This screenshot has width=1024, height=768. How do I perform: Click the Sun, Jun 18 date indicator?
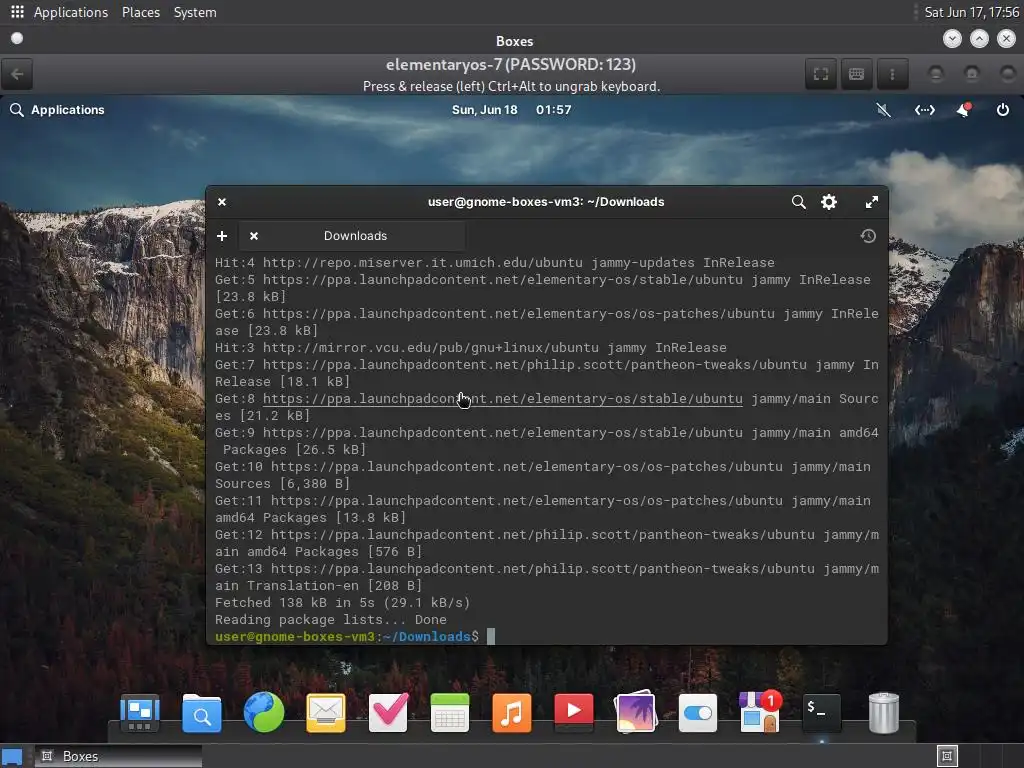(x=485, y=110)
